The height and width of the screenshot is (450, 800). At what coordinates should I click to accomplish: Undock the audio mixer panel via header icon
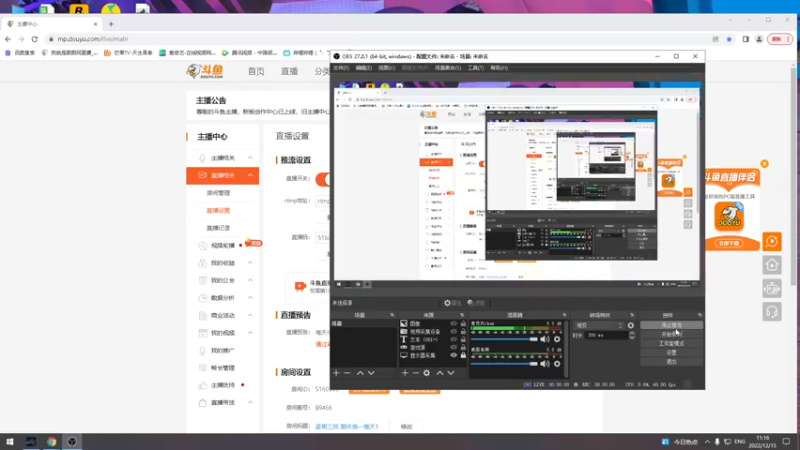(564, 315)
